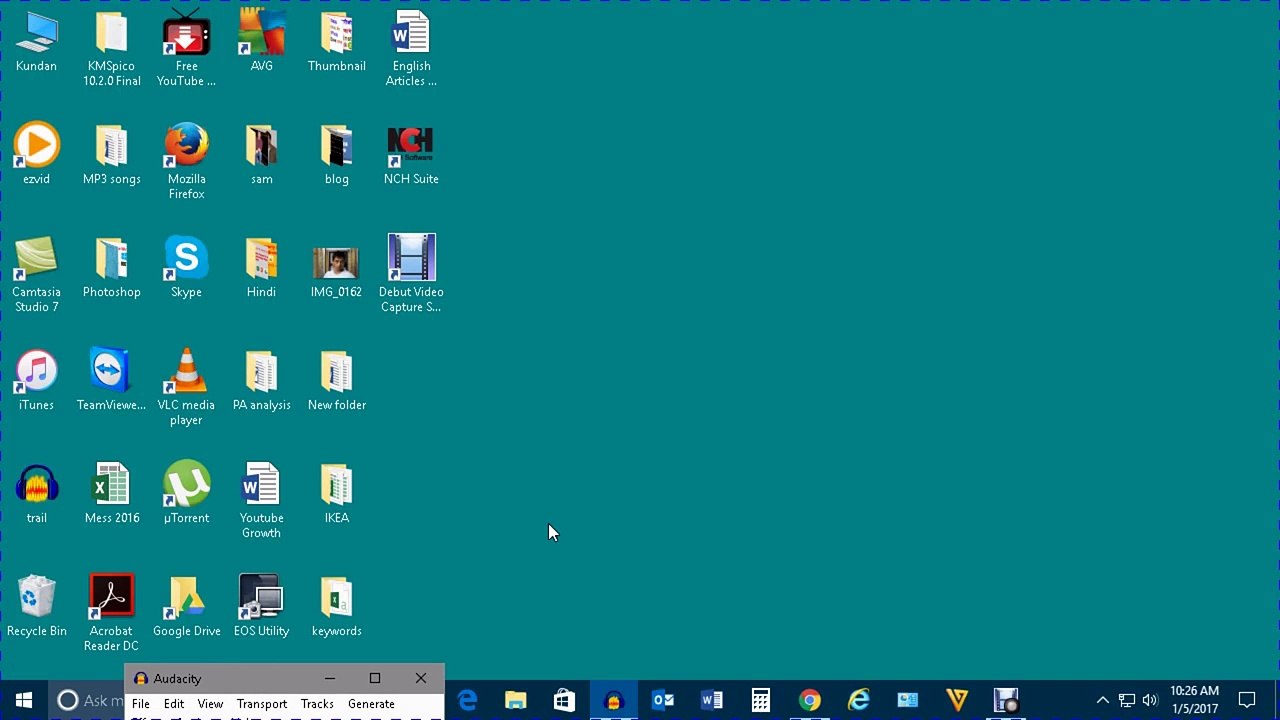Launch iTunes from desktop
This screenshot has width=1280, height=720.
(x=36, y=381)
